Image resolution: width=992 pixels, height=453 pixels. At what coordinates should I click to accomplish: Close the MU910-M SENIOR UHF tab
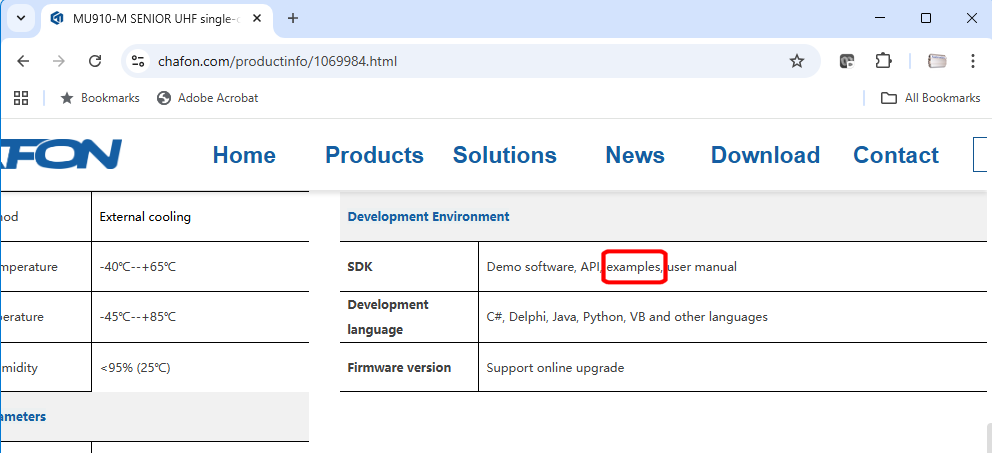coord(257,18)
